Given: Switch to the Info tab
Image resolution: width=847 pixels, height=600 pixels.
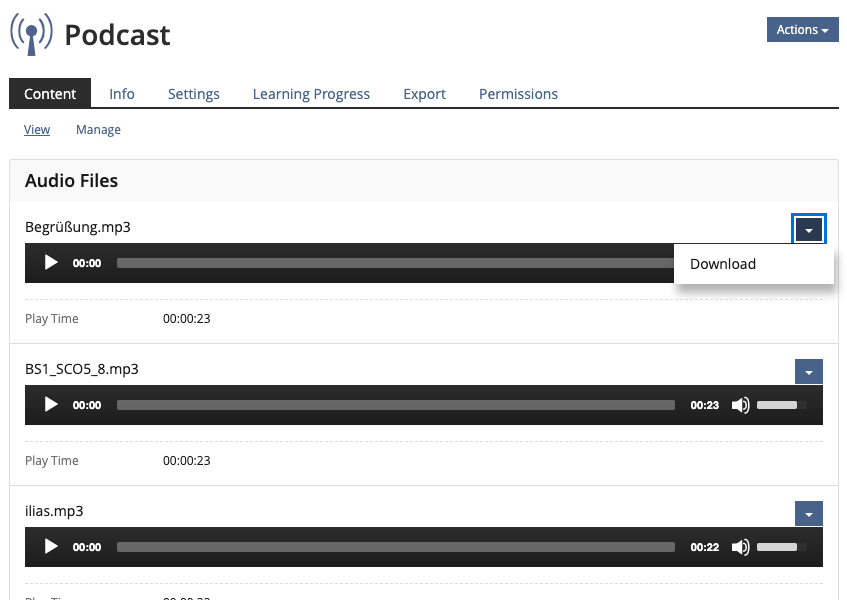Looking at the screenshot, I should click(122, 94).
